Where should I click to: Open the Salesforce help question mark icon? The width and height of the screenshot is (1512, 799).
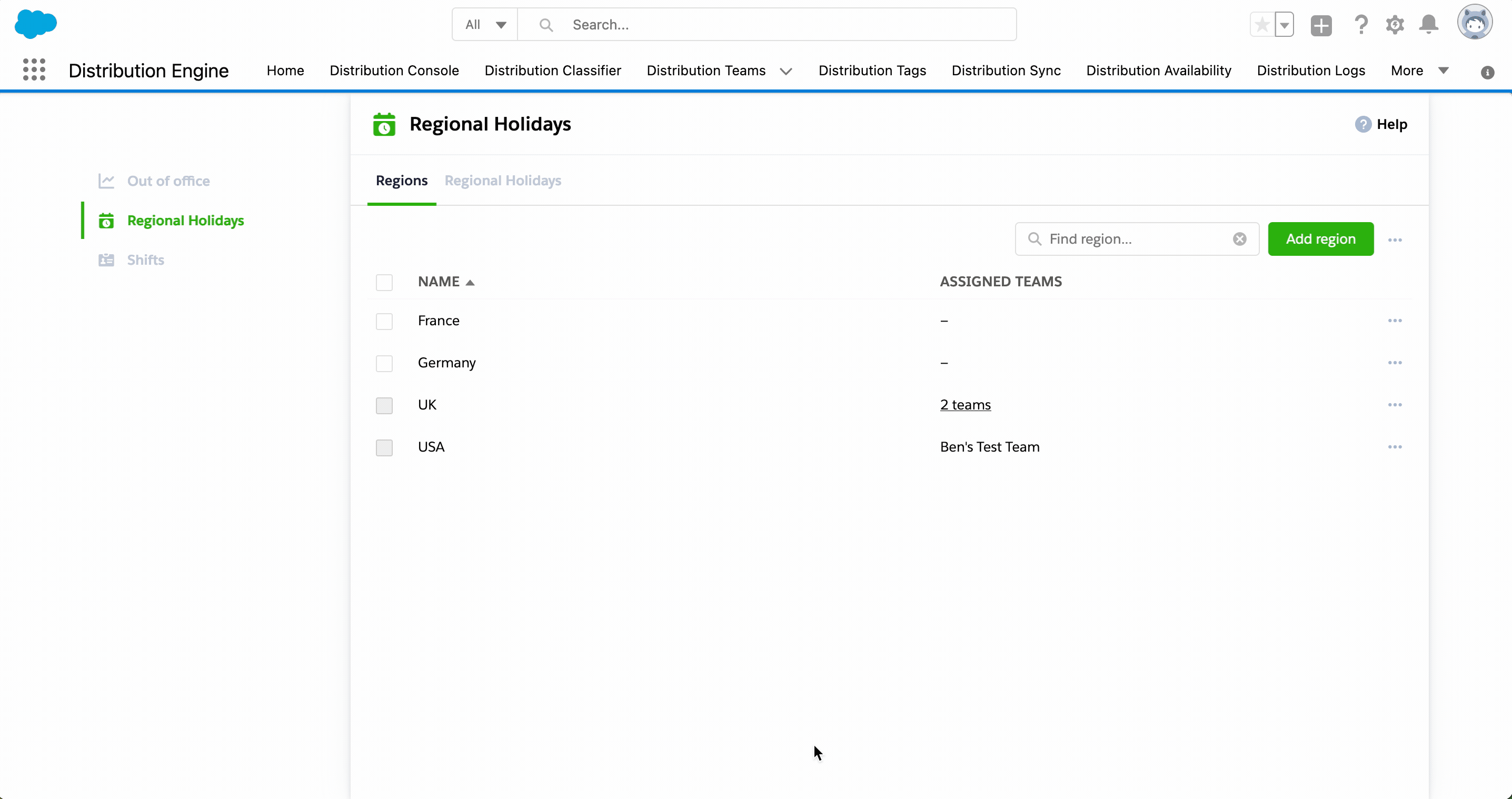[x=1361, y=25]
